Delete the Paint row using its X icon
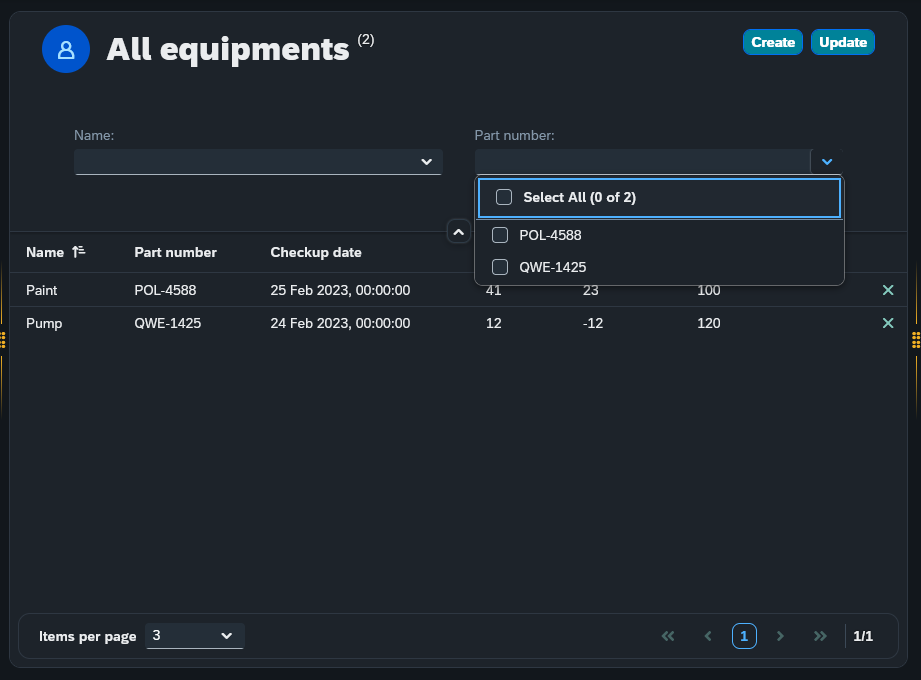Screen dimensions: 921x680 [x=887, y=290]
